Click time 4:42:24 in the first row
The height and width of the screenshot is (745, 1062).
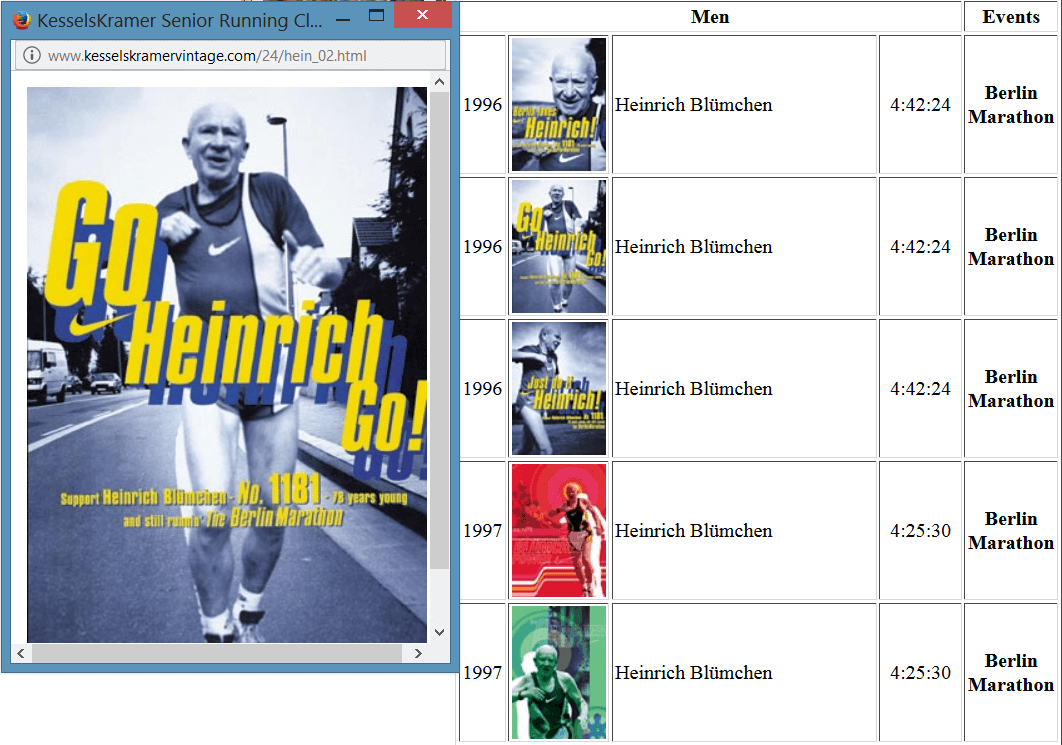(920, 105)
